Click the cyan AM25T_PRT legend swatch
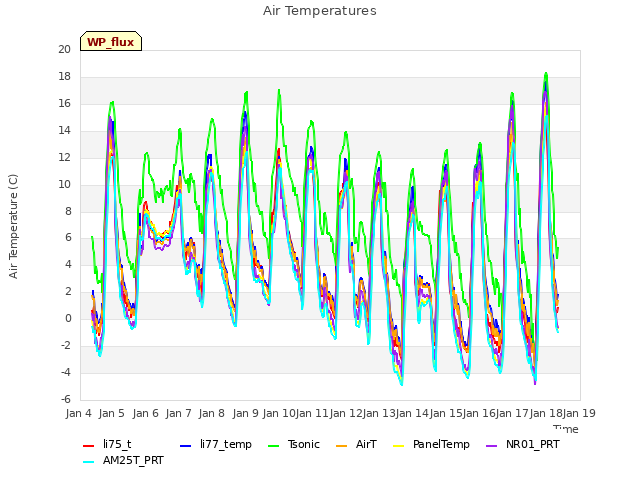The height and width of the screenshot is (480, 640). click(x=88, y=462)
